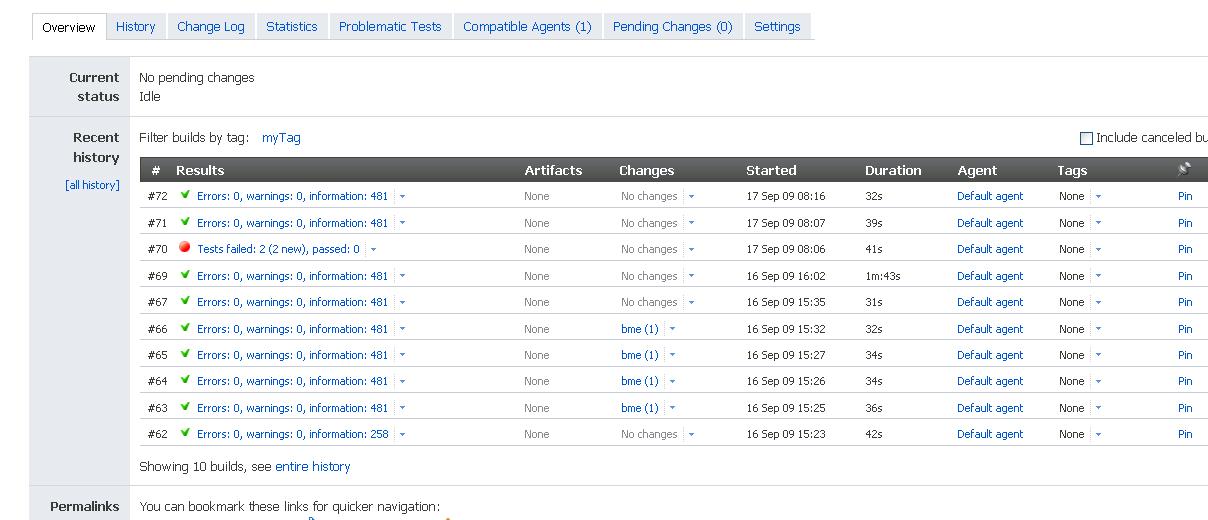Click the Duration column header
1208x520 pixels.
click(x=893, y=170)
